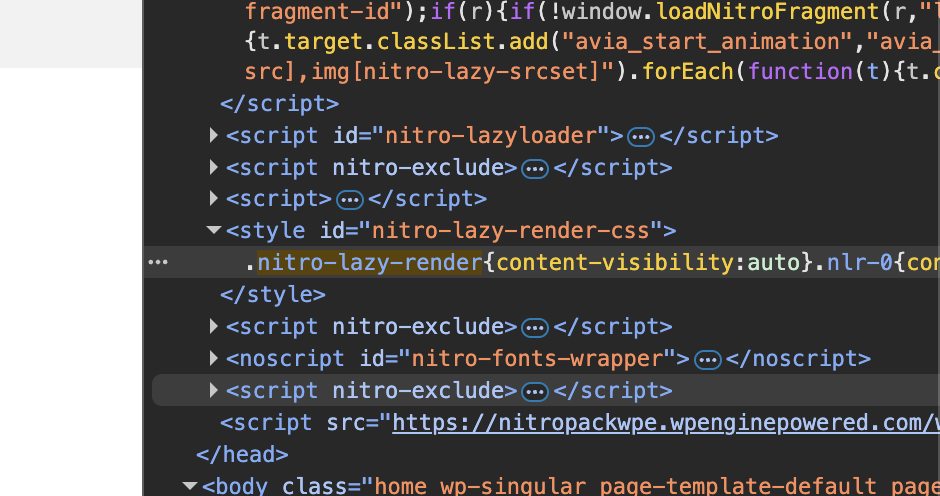Expand the highlighted script nitro-exclude node
Image resolution: width=940 pixels, height=496 pixels.
click(213, 390)
